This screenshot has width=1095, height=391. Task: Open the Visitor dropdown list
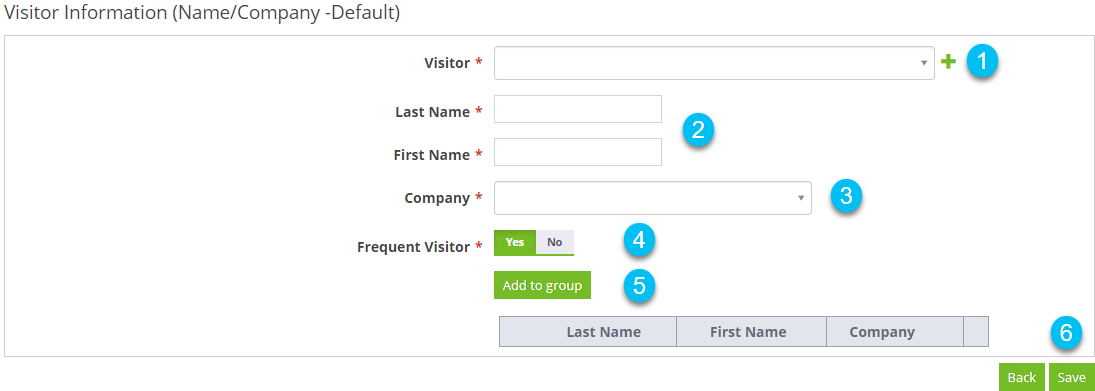click(x=714, y=63)
